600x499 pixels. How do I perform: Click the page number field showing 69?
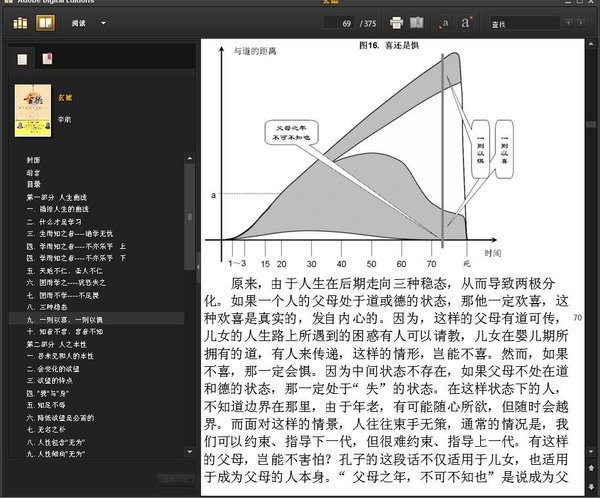(x=339, y=23)
